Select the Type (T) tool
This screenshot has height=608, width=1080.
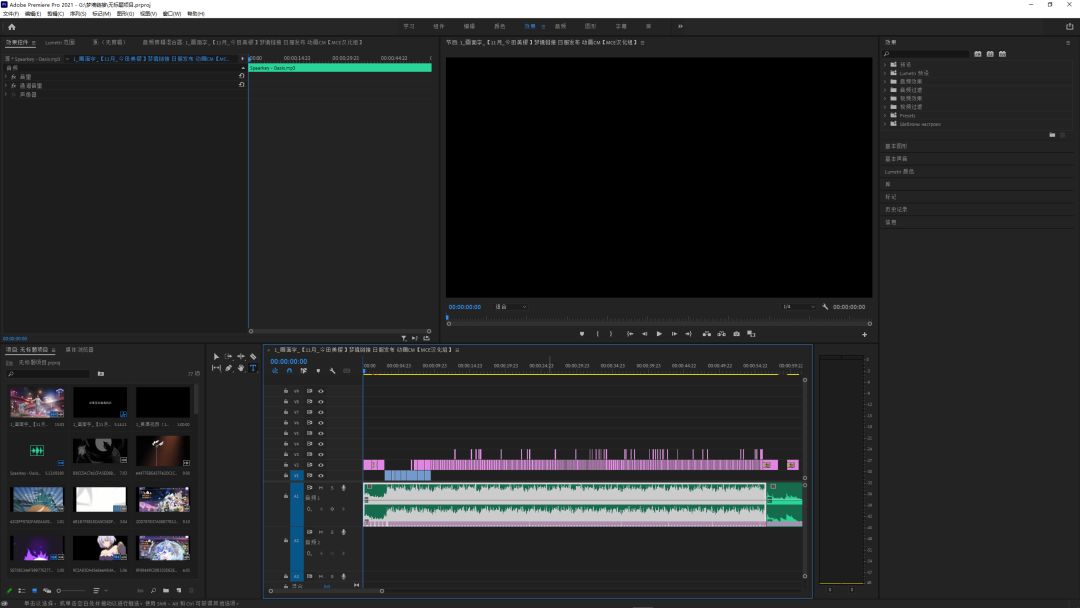coord(253,368)
